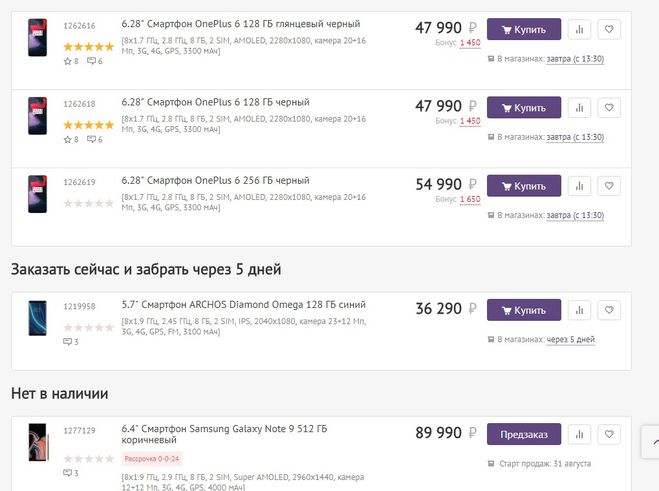The width and height of the screenshot is (659, 491).
Task: Check store availability 'через 5 дней' link
Action: [570, 339]
